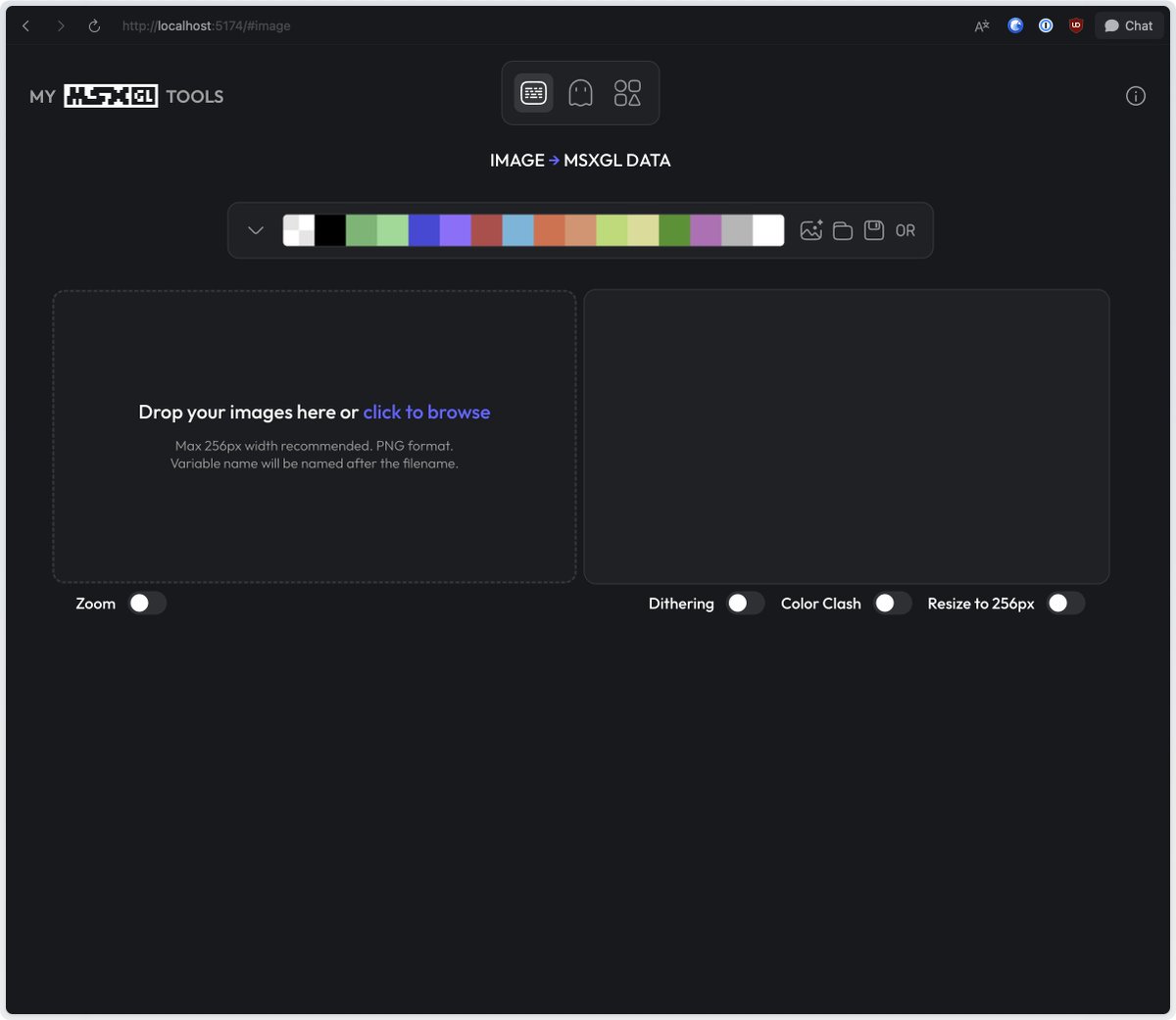Image resolution: width=1176 pixels, height=1020 pixels.
Task: Click the browser forward arrow
Action: [x=61, y=26]
